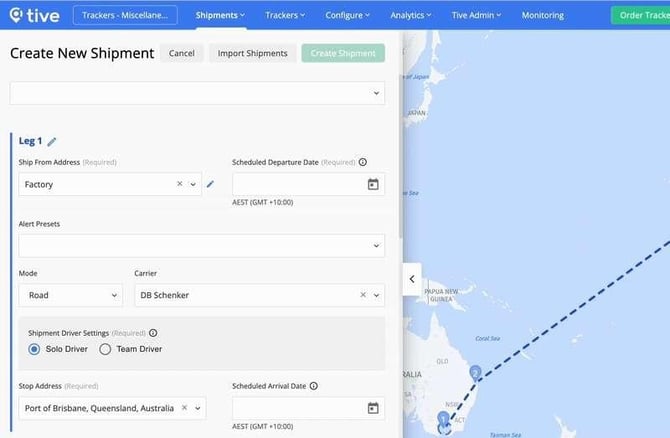670x438 pixels.
Task: Open the Analytics menu
Action: pyautogui.click(x=410, y=15)
